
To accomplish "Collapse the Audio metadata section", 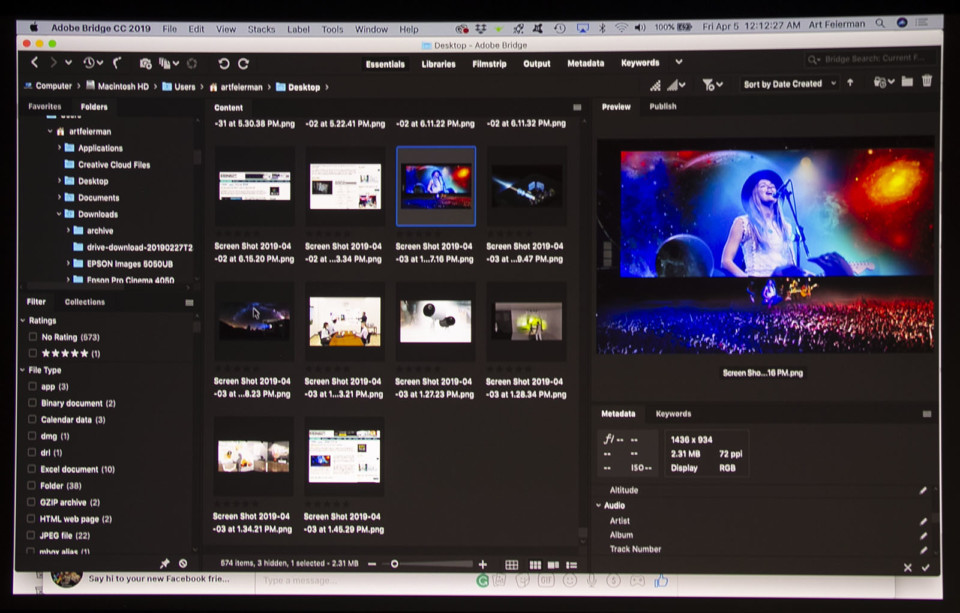I will tap(599, 505).
